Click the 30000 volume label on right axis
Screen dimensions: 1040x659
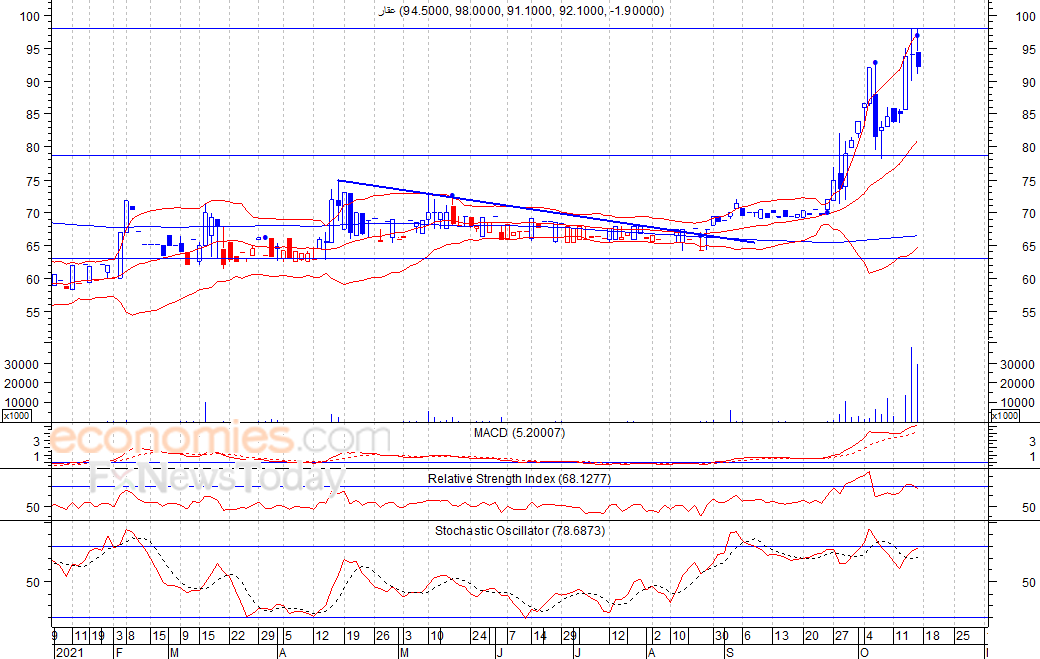(1017, 365)
